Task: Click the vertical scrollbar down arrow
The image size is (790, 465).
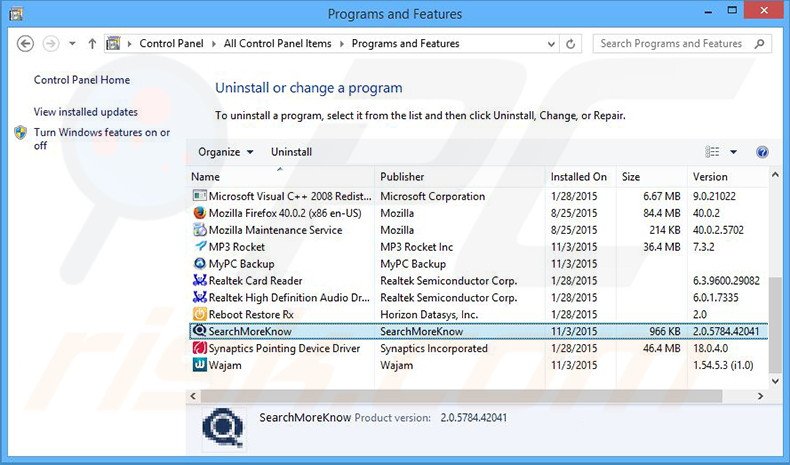Action: [775, 381]
